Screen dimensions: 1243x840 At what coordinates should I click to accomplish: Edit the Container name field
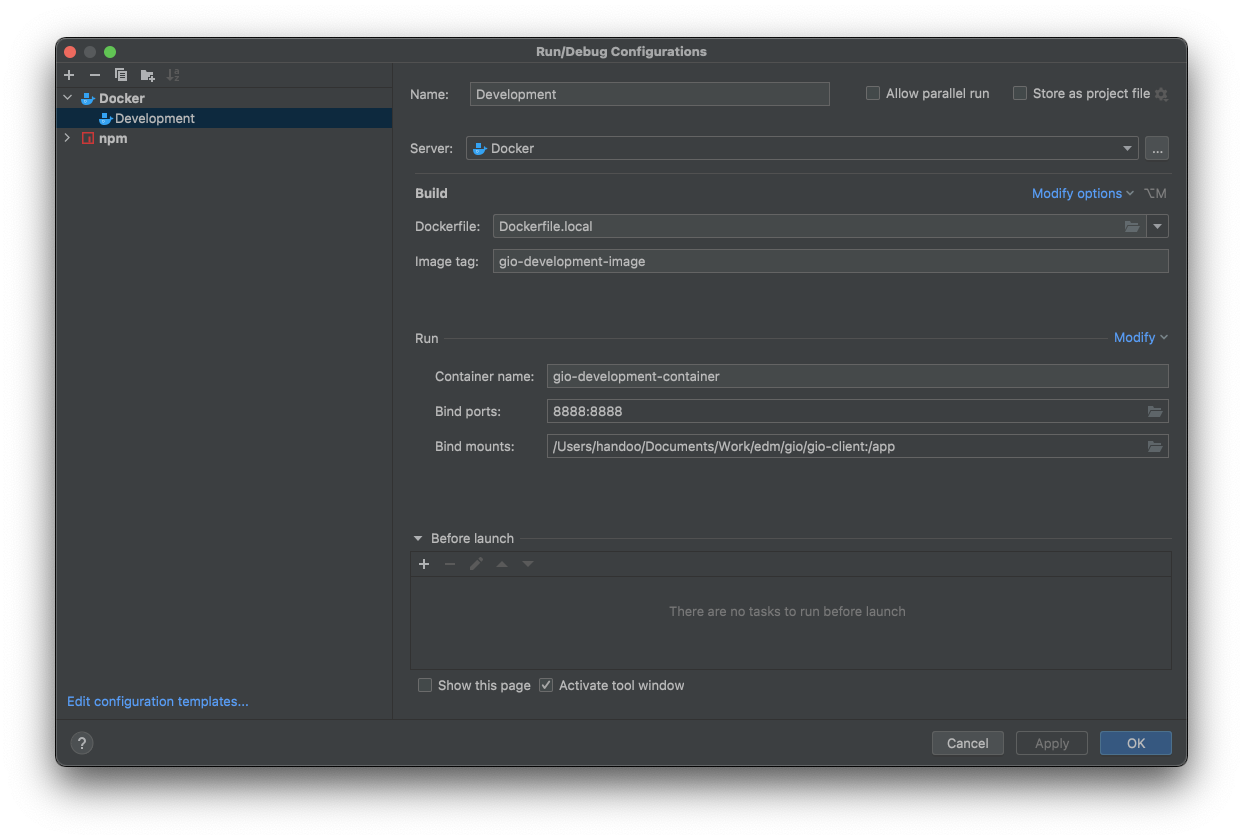coord(858,376)
